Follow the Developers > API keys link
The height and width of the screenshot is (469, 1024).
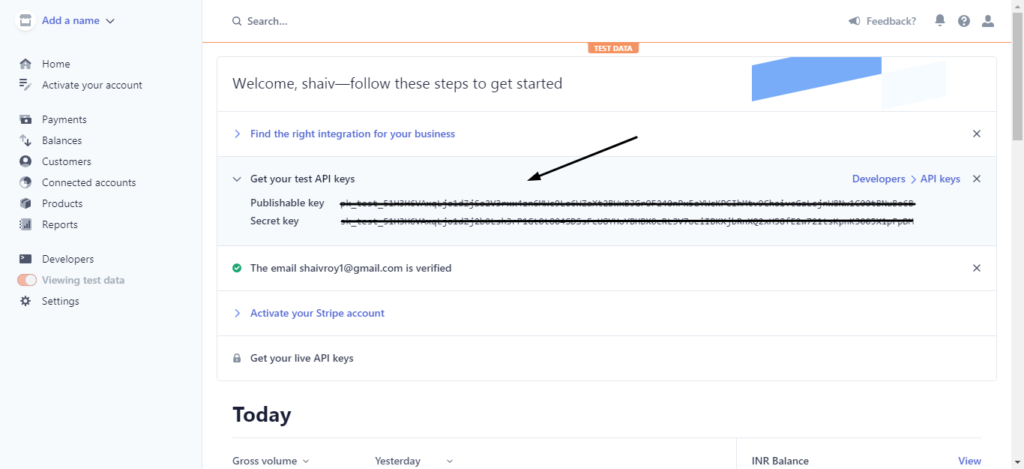(906, 178)
